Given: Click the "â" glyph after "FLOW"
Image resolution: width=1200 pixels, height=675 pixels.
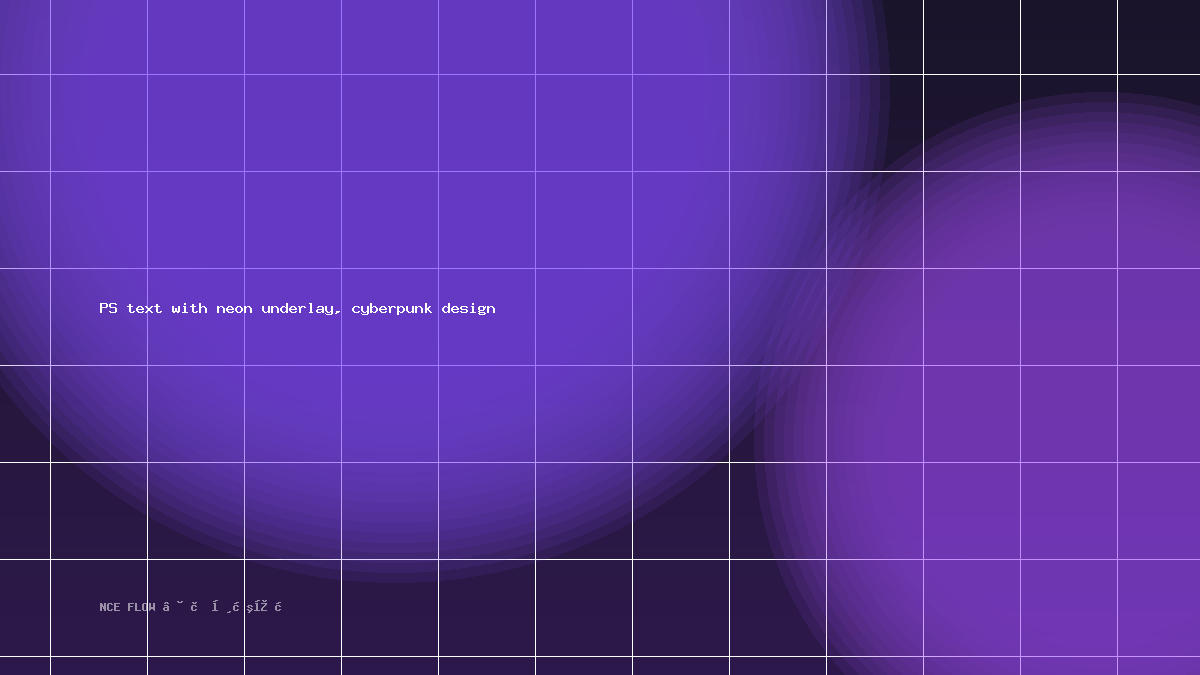Looking at the screenshot, I should pyautogui.click(x=166, y=607).
